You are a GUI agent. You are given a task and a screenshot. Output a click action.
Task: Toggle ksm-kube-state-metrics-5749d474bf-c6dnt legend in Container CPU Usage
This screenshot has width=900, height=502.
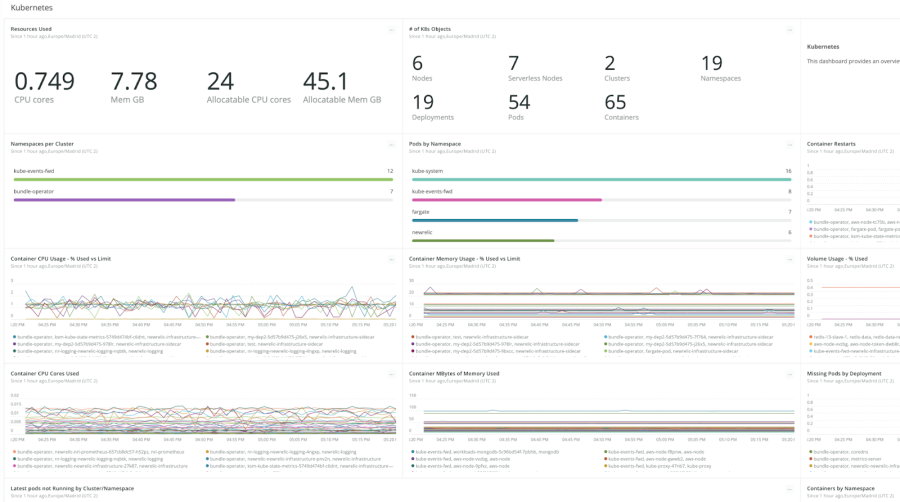pos(107,337)
